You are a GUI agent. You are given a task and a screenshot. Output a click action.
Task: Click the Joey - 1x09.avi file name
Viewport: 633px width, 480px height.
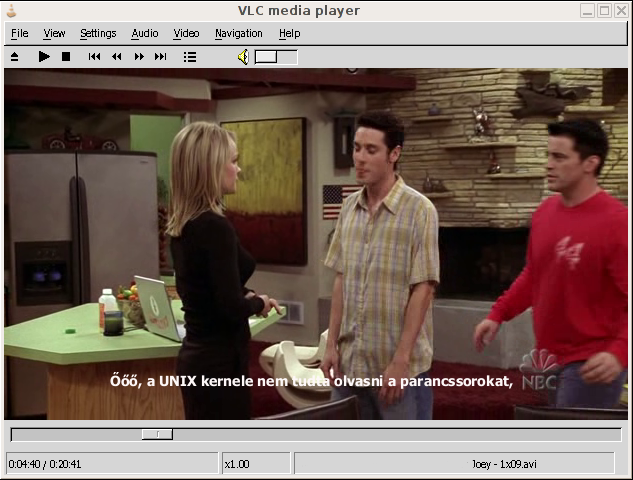coord(505,464)
